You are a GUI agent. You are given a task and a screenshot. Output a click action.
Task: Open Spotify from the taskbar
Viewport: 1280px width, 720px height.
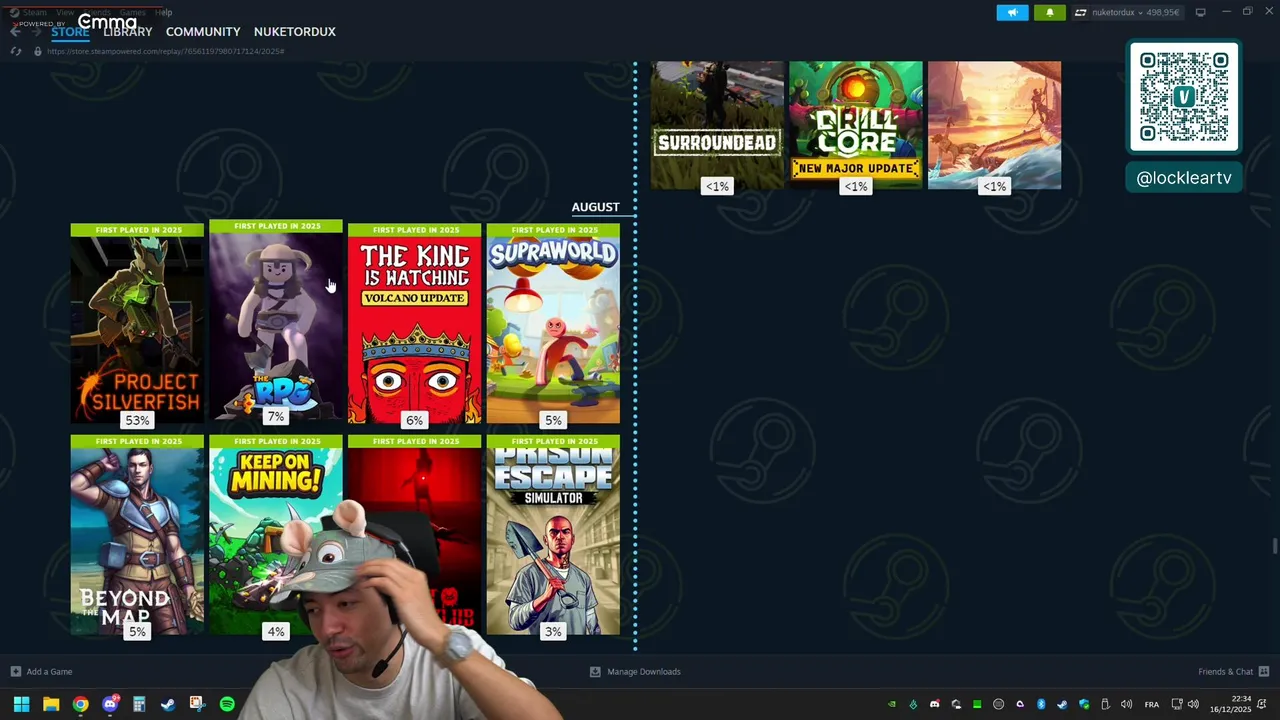[x=227, y=705]
